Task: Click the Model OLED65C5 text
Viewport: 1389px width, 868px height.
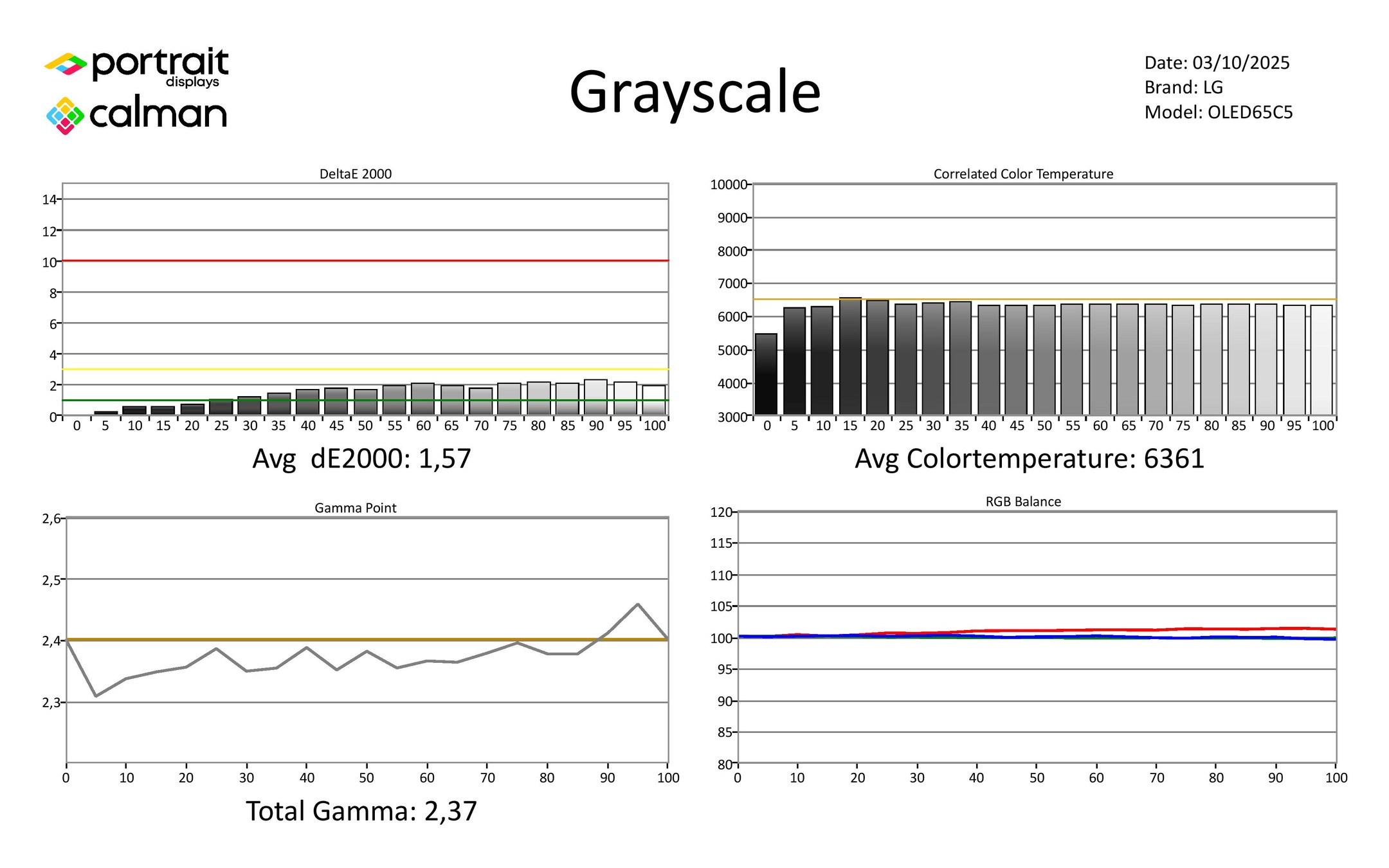Action: [x=1218, y=113]
